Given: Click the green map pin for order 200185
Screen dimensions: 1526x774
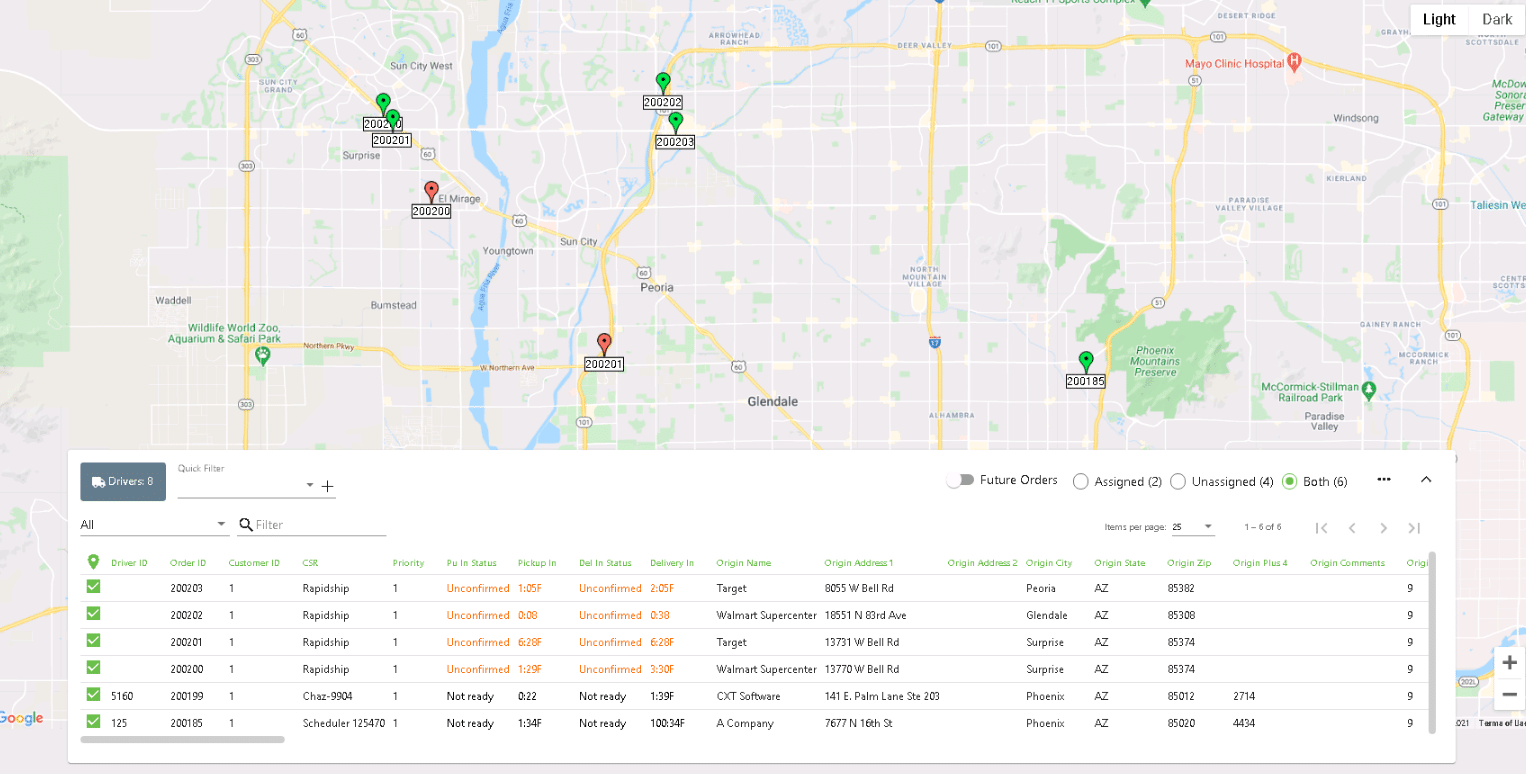Looking at the screenshot, I should coord(1085,361).
